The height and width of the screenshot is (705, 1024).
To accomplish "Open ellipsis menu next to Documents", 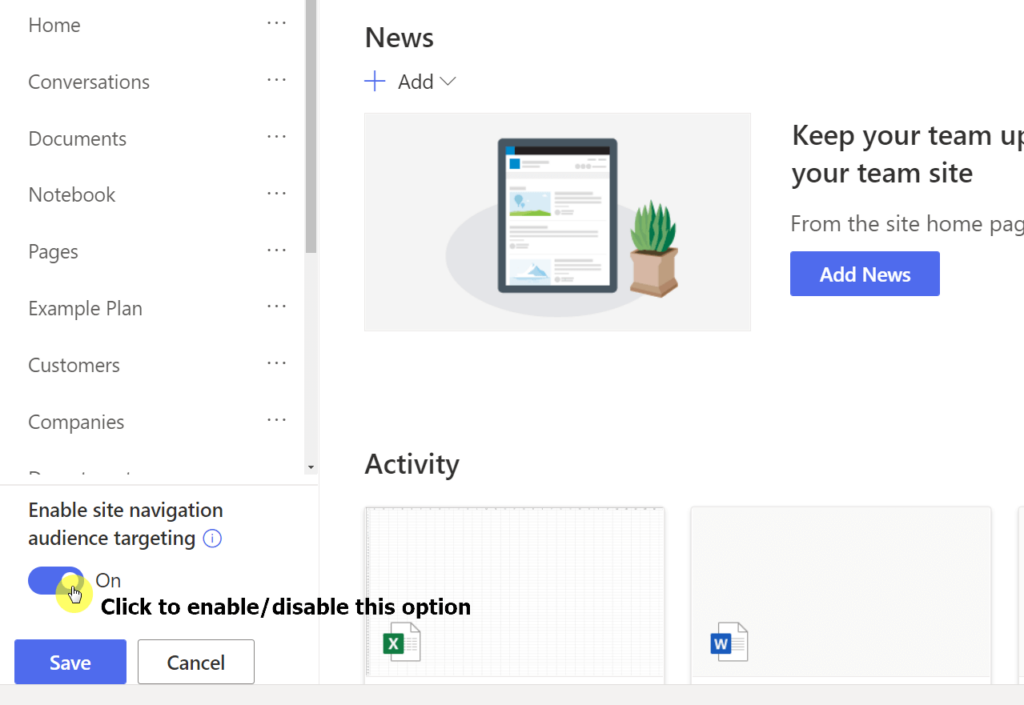I will (276, 137).
